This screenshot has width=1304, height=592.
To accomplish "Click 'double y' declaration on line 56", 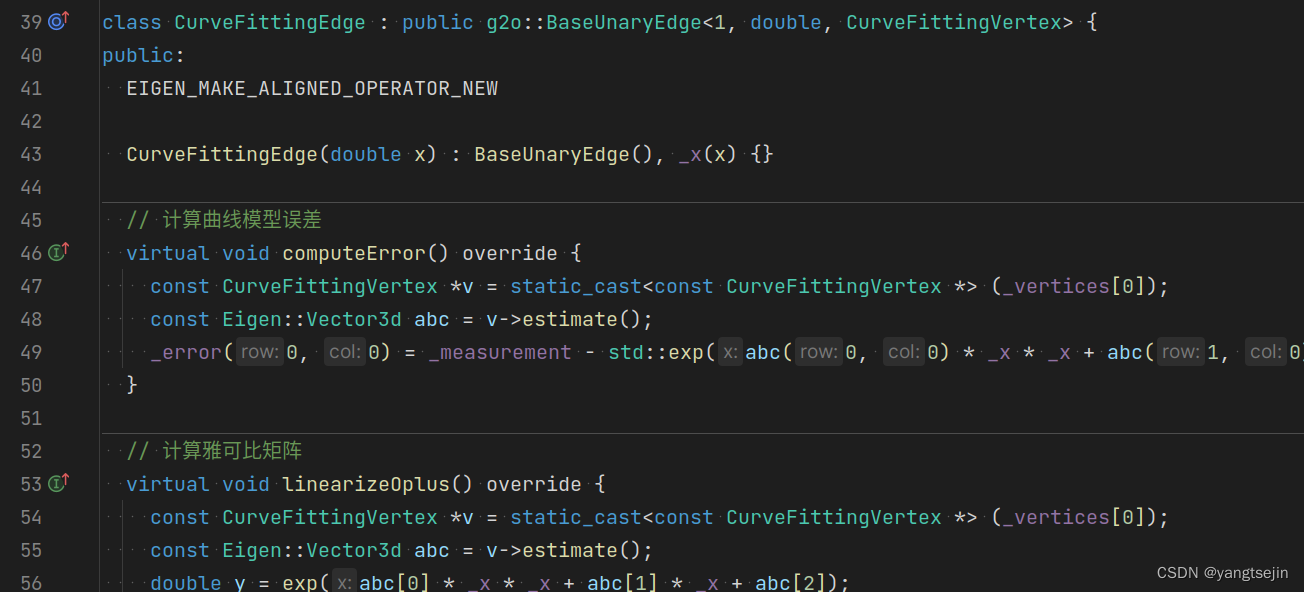I will pos(198,582).
